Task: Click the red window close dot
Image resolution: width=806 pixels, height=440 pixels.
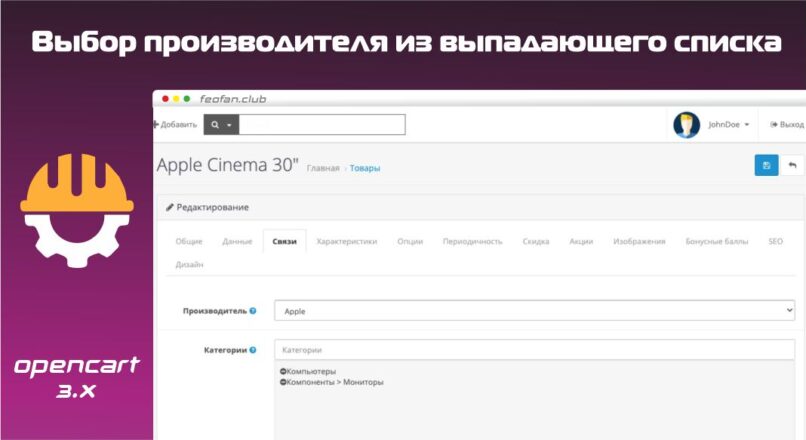Action: coord(165,99)
